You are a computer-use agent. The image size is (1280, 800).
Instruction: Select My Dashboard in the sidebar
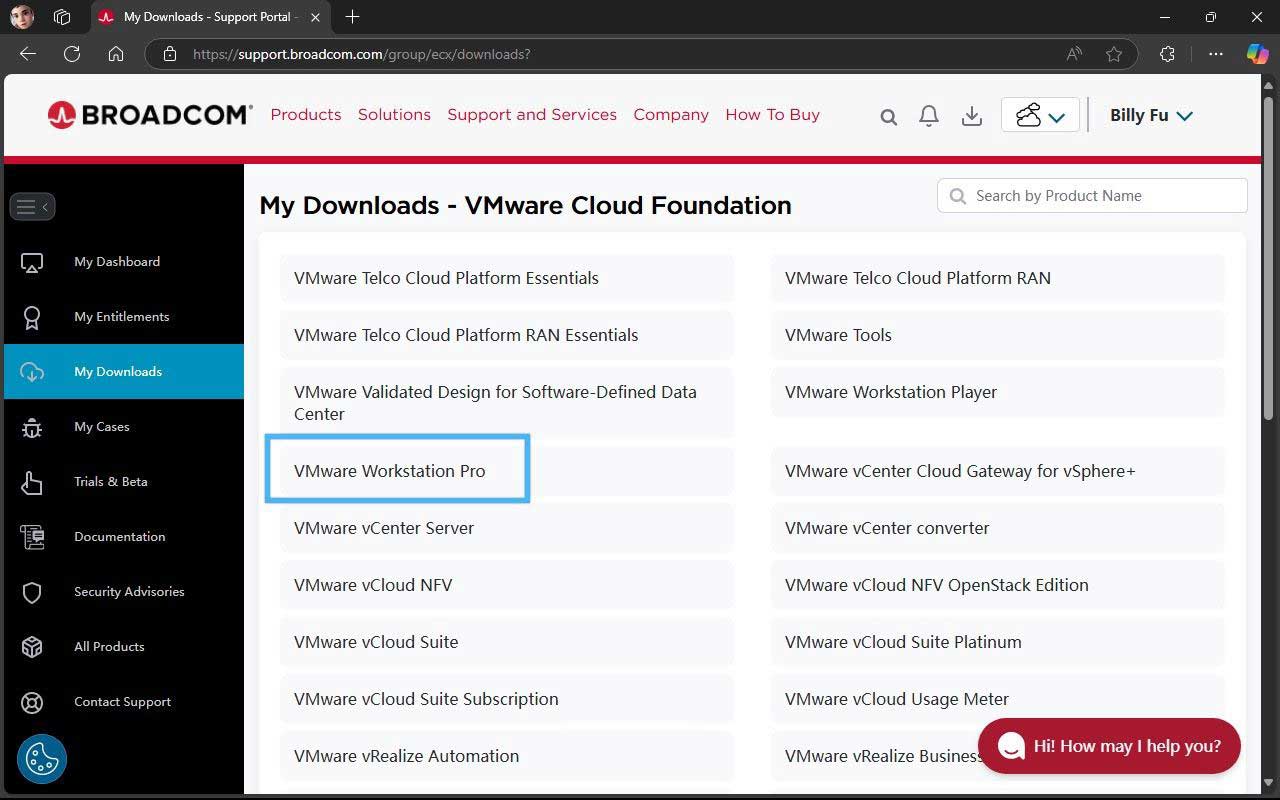(116, 261)
